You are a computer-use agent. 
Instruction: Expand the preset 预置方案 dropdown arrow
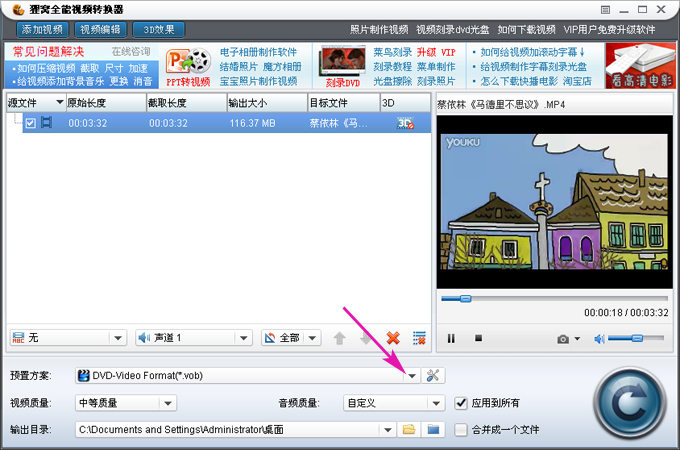point(412,376)
